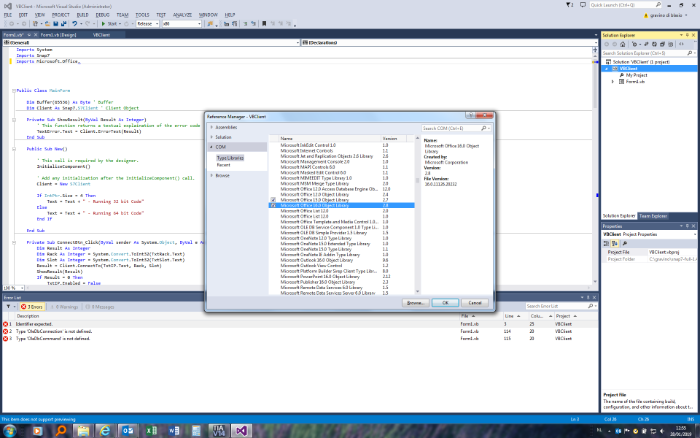Click the Reference Manager help button
The width and height of the screenshot is (700, 438).
pos(470,115)
